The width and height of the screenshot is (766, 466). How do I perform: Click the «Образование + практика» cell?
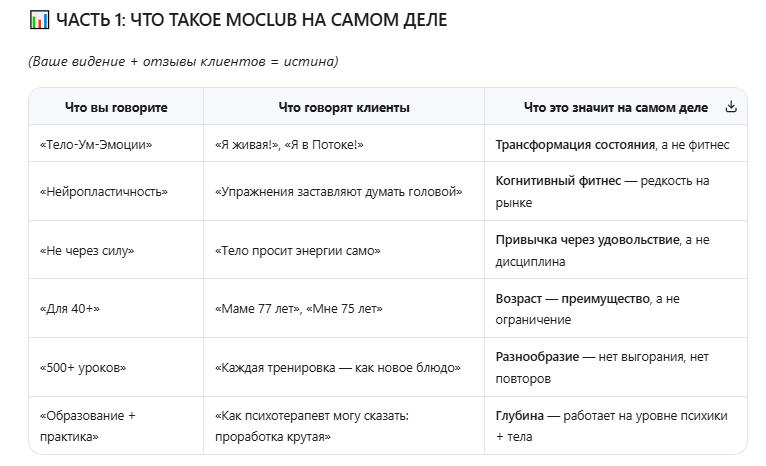88,425
